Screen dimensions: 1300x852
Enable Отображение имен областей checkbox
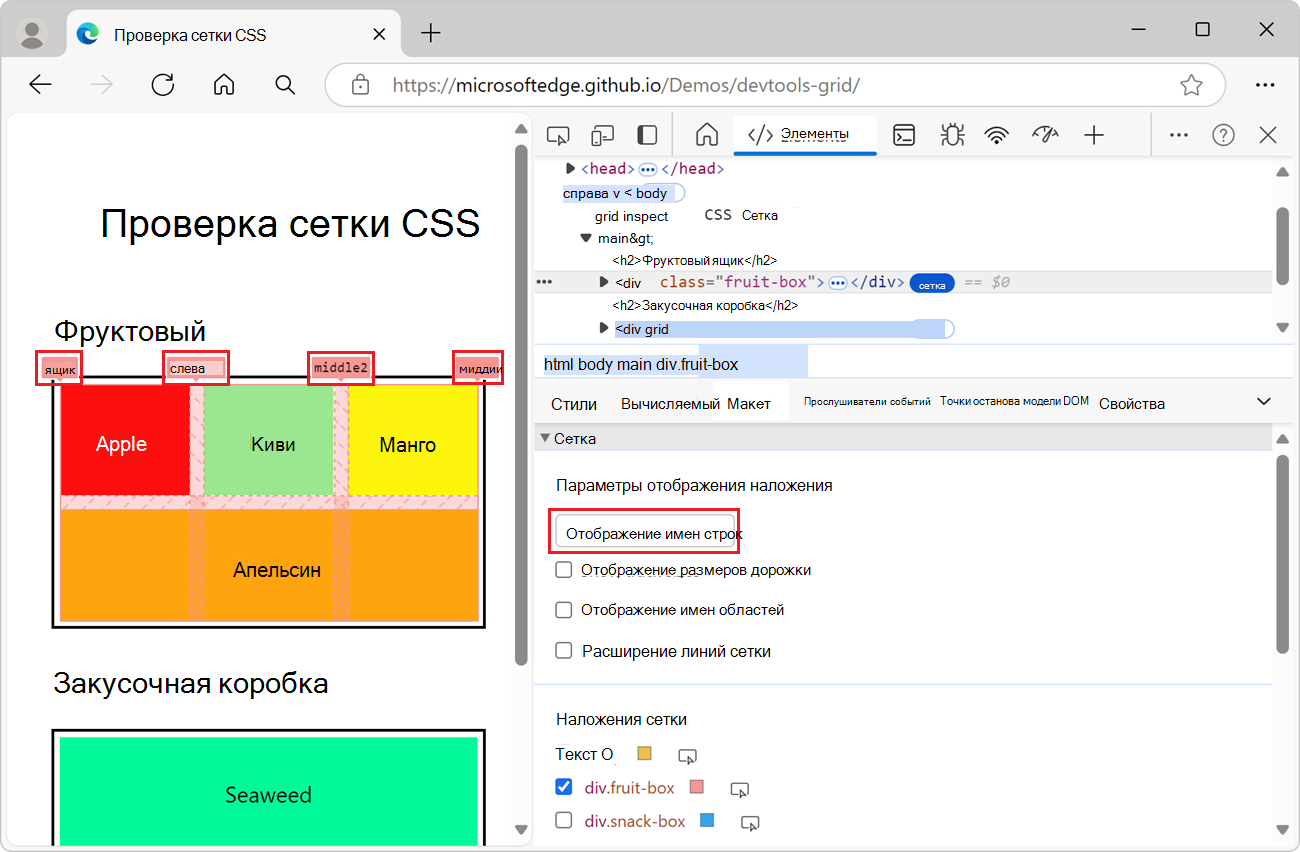click(x=563, y=610)
